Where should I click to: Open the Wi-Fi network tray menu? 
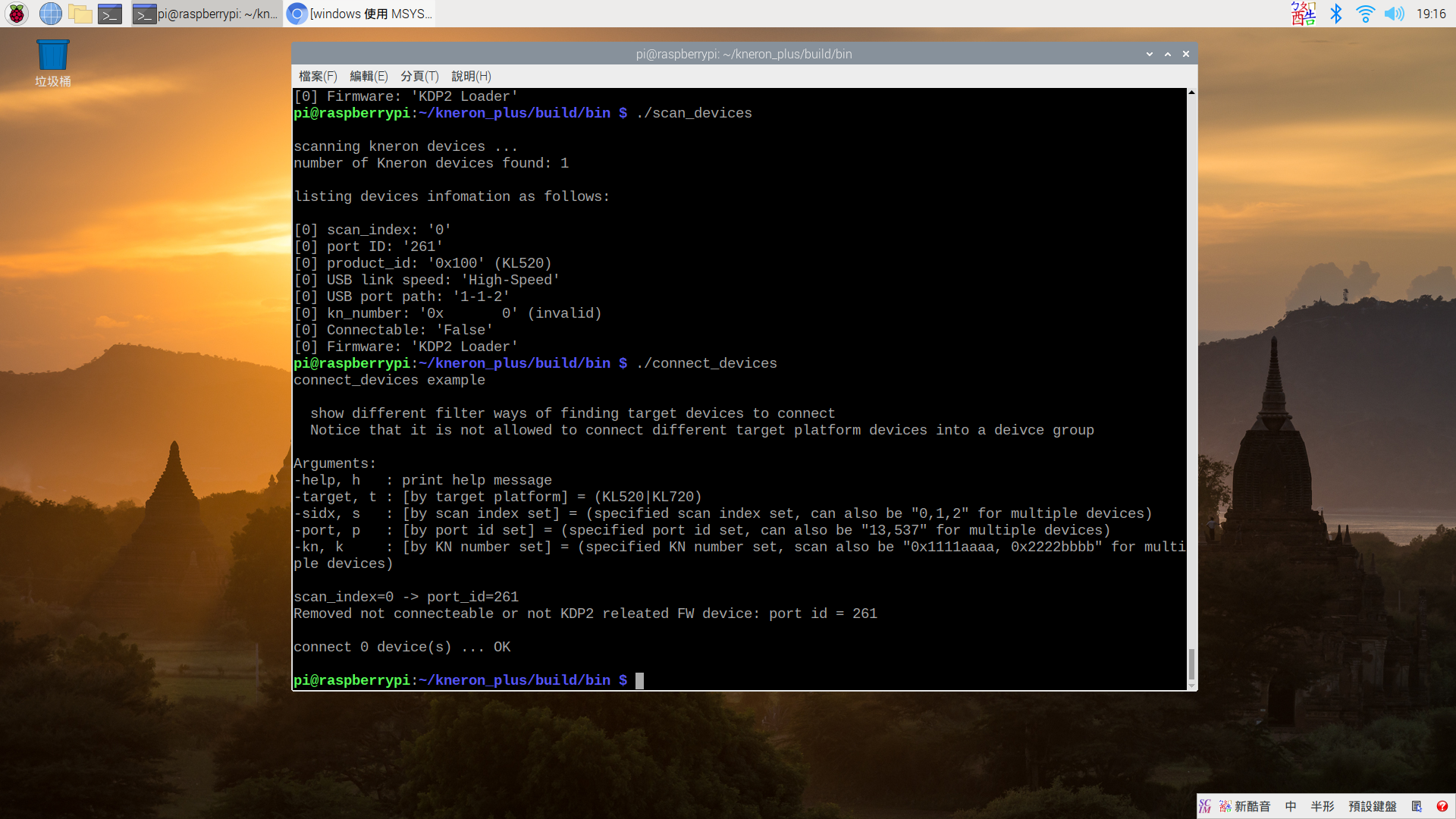click(1365, 14)
